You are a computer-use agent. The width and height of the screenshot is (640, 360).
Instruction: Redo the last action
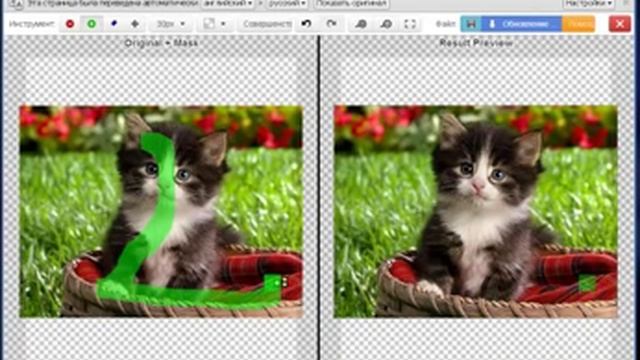tap(332, 24)
